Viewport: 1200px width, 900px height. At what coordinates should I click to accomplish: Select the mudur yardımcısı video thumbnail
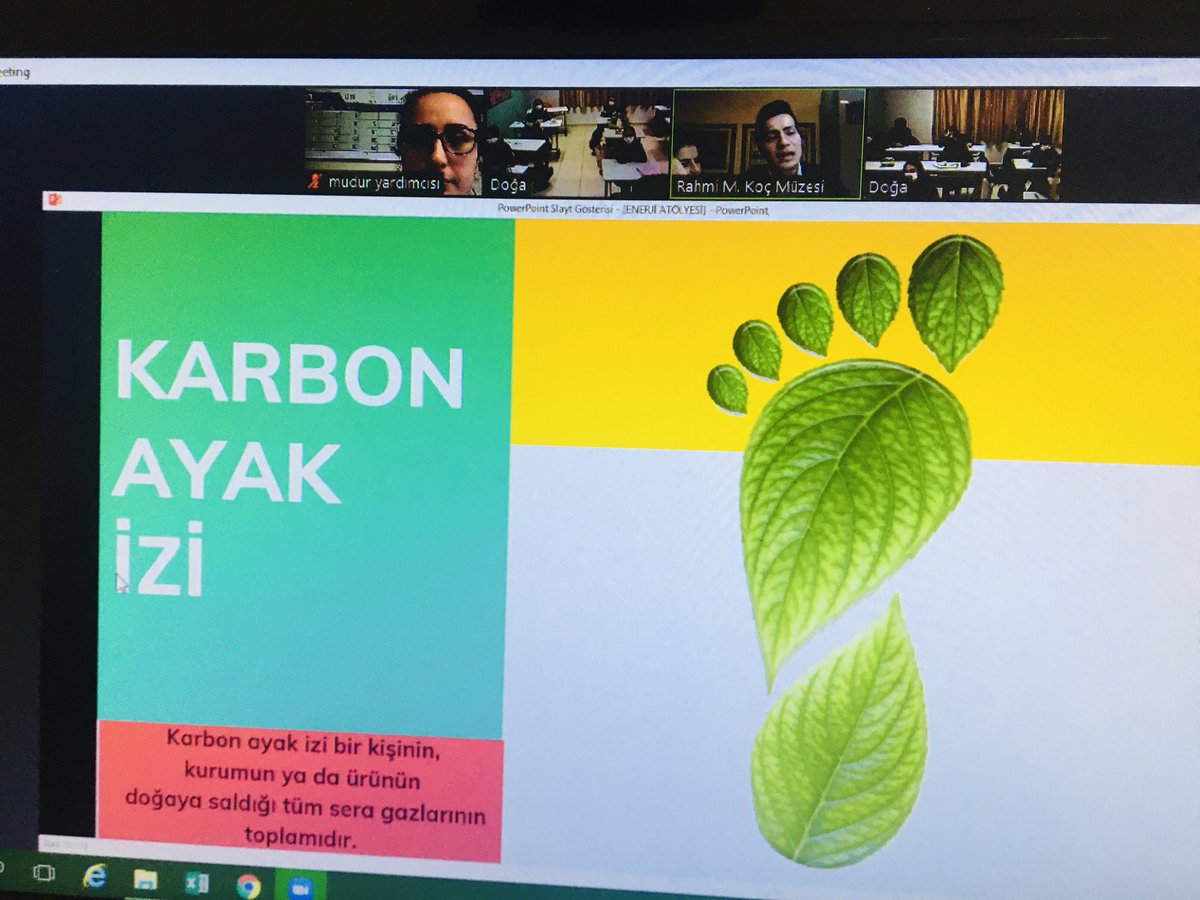[x=394, y=141]
